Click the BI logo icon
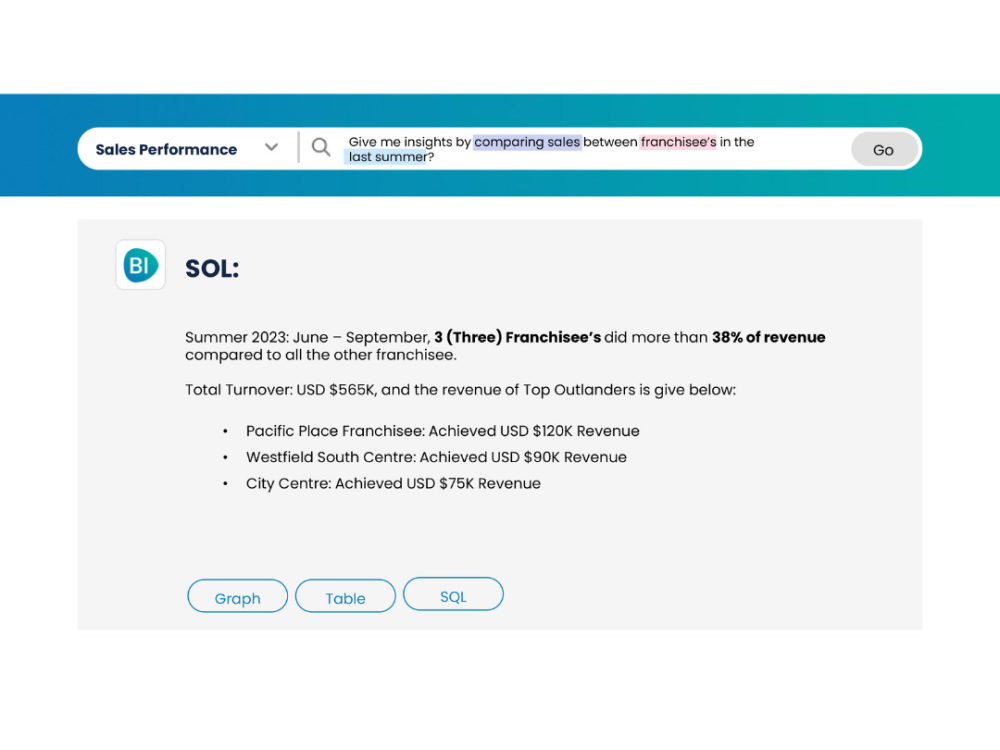This screenshot has width=1000, height=750. tap(140, 265)
